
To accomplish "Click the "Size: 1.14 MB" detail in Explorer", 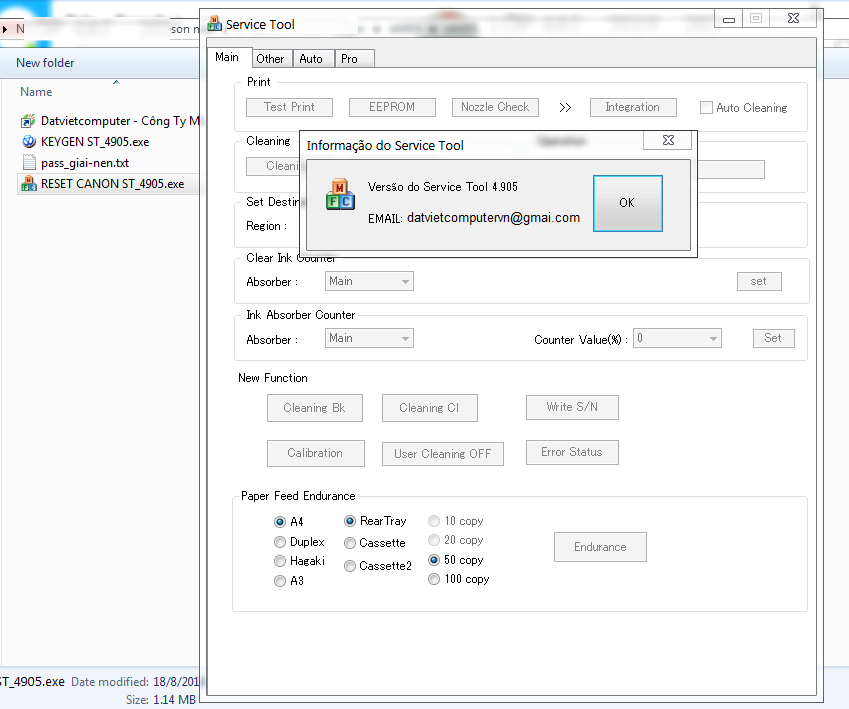I will 161,699.
